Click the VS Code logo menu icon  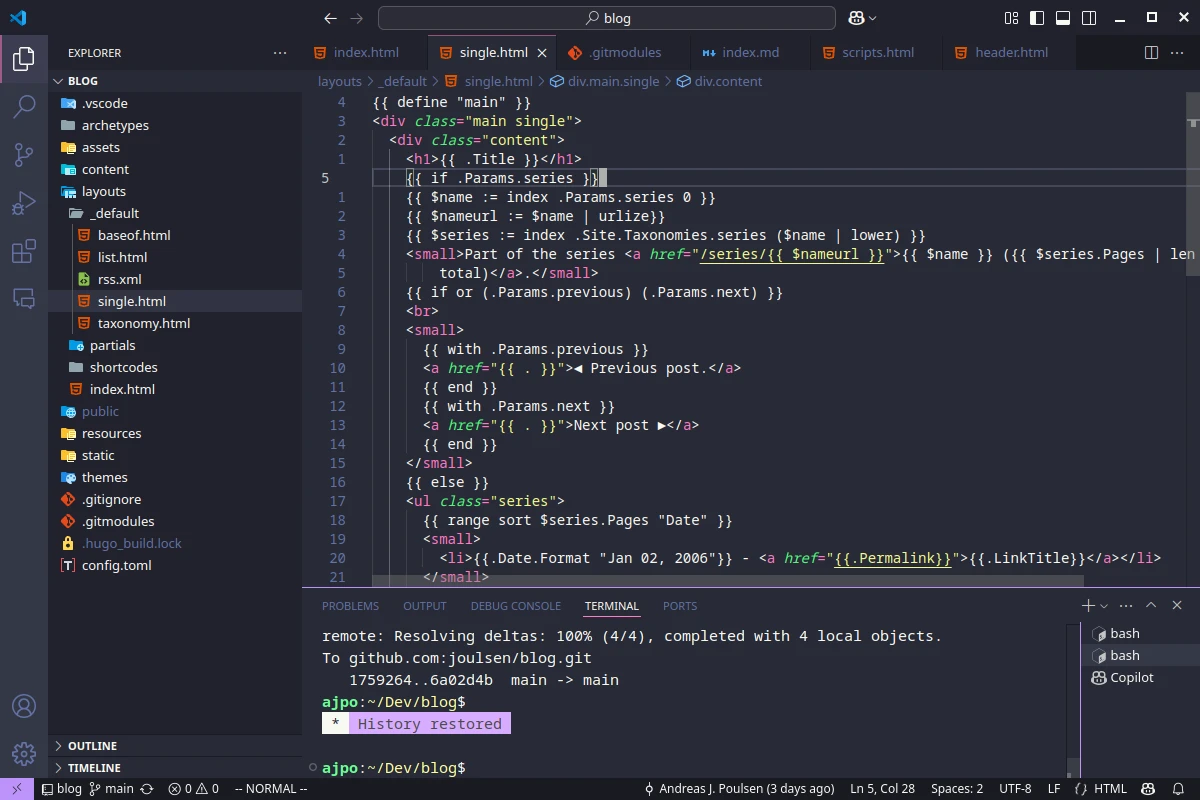[18, 18]
